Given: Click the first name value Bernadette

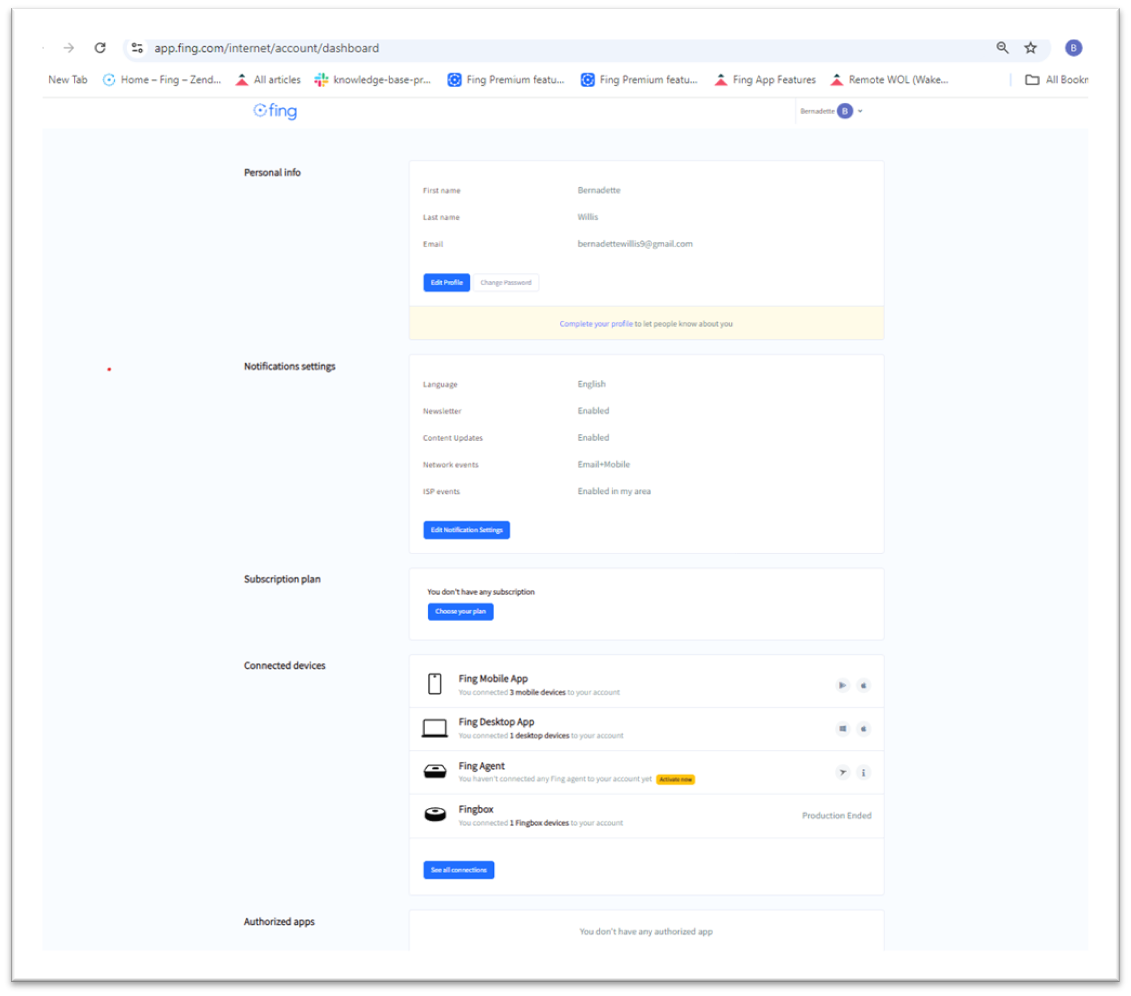Looking at the screenshot, I should point(599,190).
